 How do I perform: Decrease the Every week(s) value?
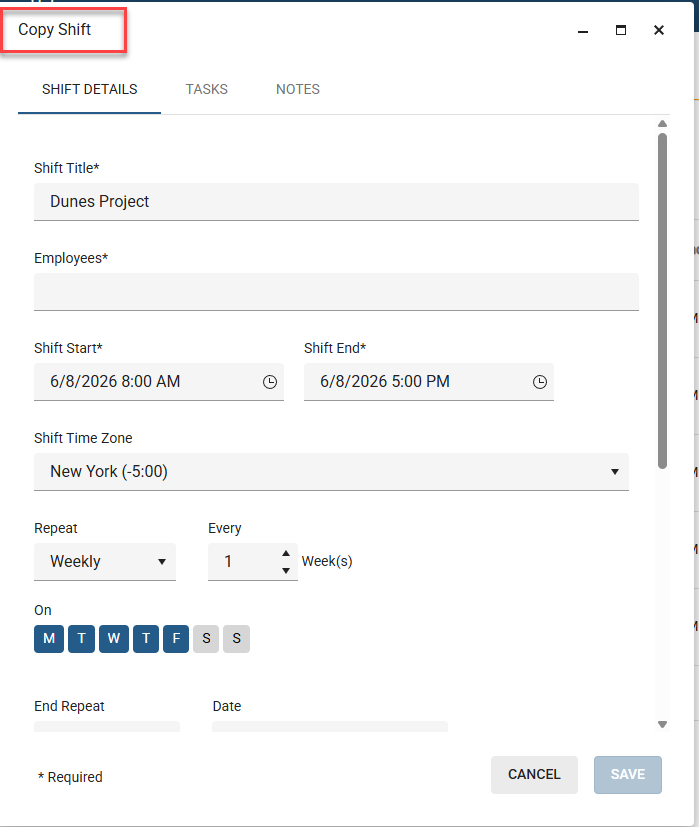click(x=286, y=571)
